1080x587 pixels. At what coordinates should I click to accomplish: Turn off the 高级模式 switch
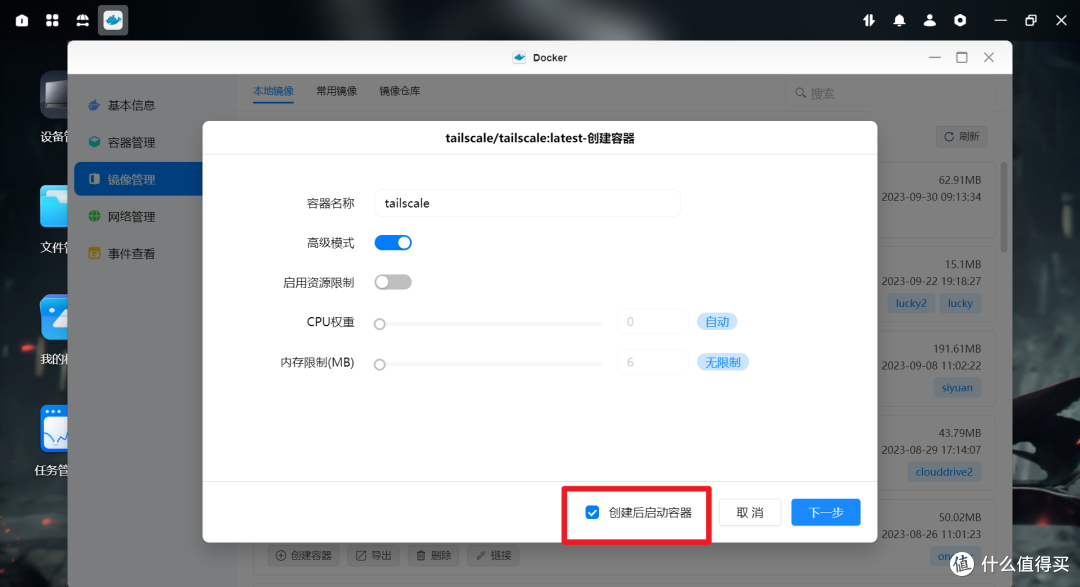393,243
